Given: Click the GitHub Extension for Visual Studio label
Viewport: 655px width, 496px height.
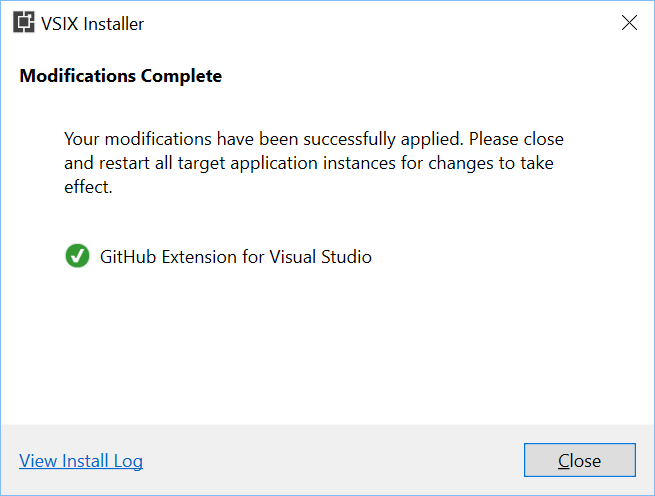Looking at the screenshot, I should click(236, 257).
